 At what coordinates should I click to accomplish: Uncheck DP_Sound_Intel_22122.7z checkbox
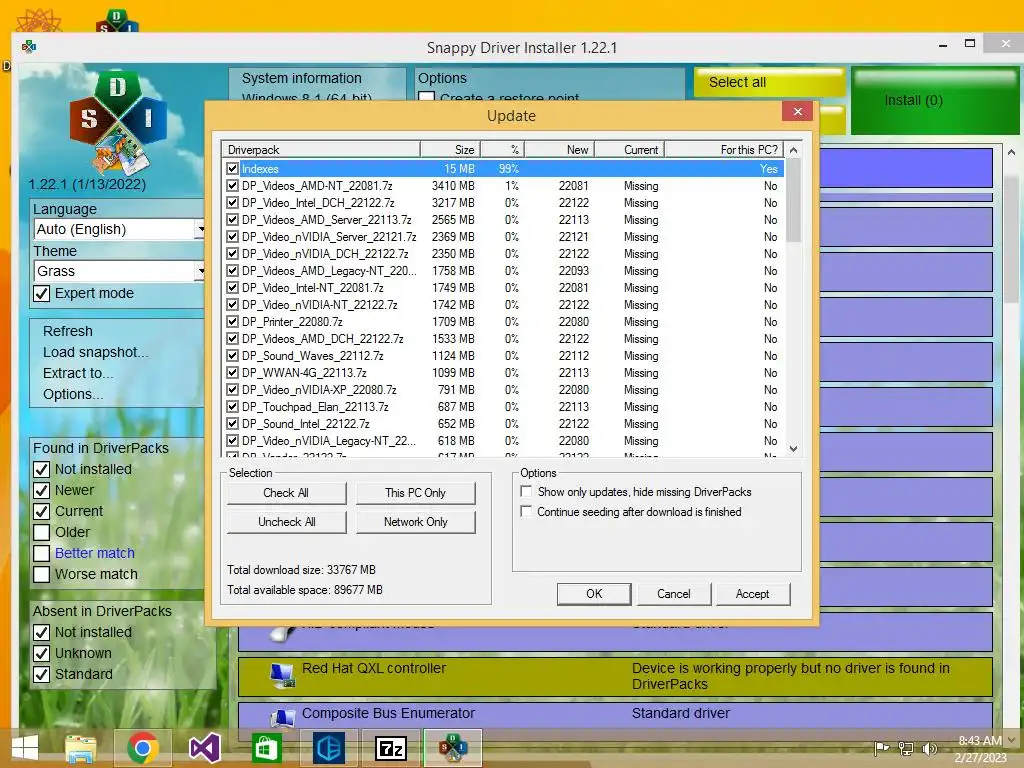[232, 423]
